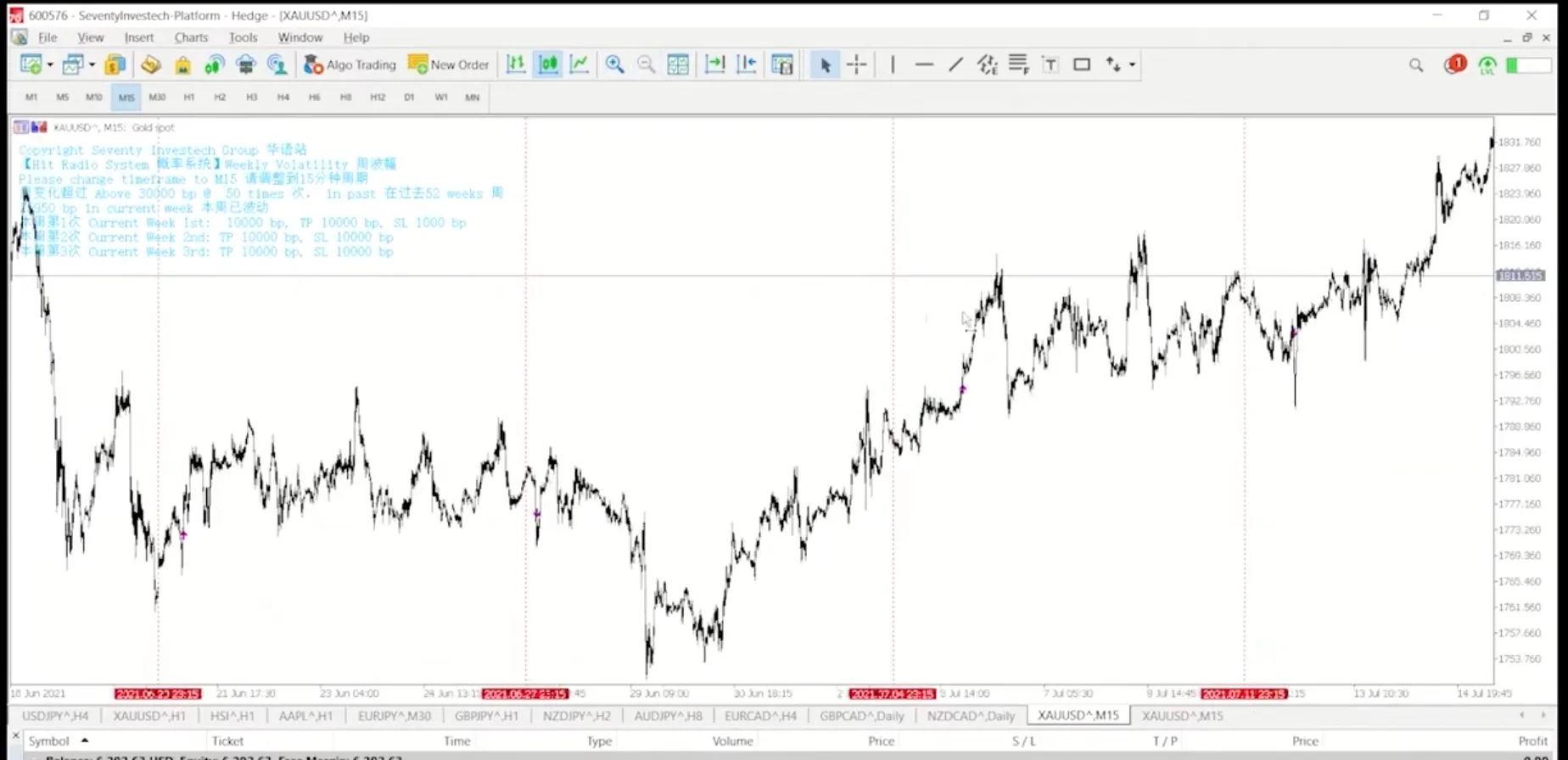Zoom in on the chart
Viewport: 1568px width, 760px height.
click(615, 64)
